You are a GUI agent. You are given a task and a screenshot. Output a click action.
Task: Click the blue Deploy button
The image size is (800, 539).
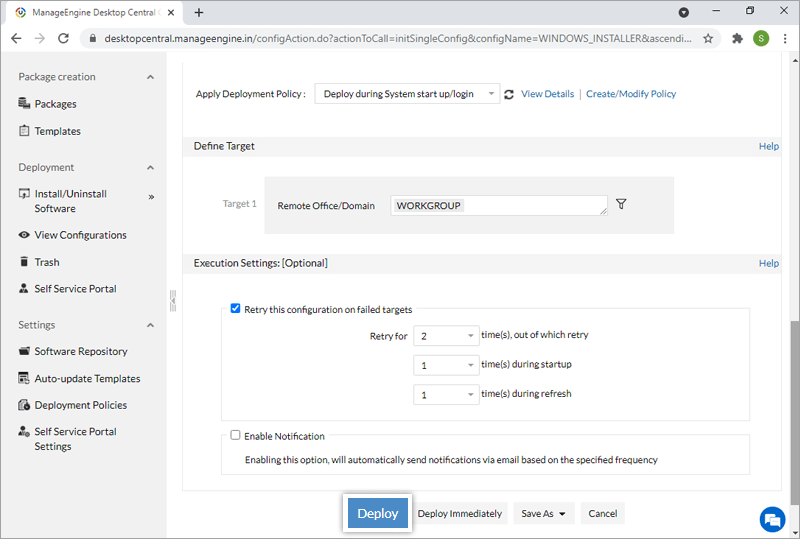(378, 513)
